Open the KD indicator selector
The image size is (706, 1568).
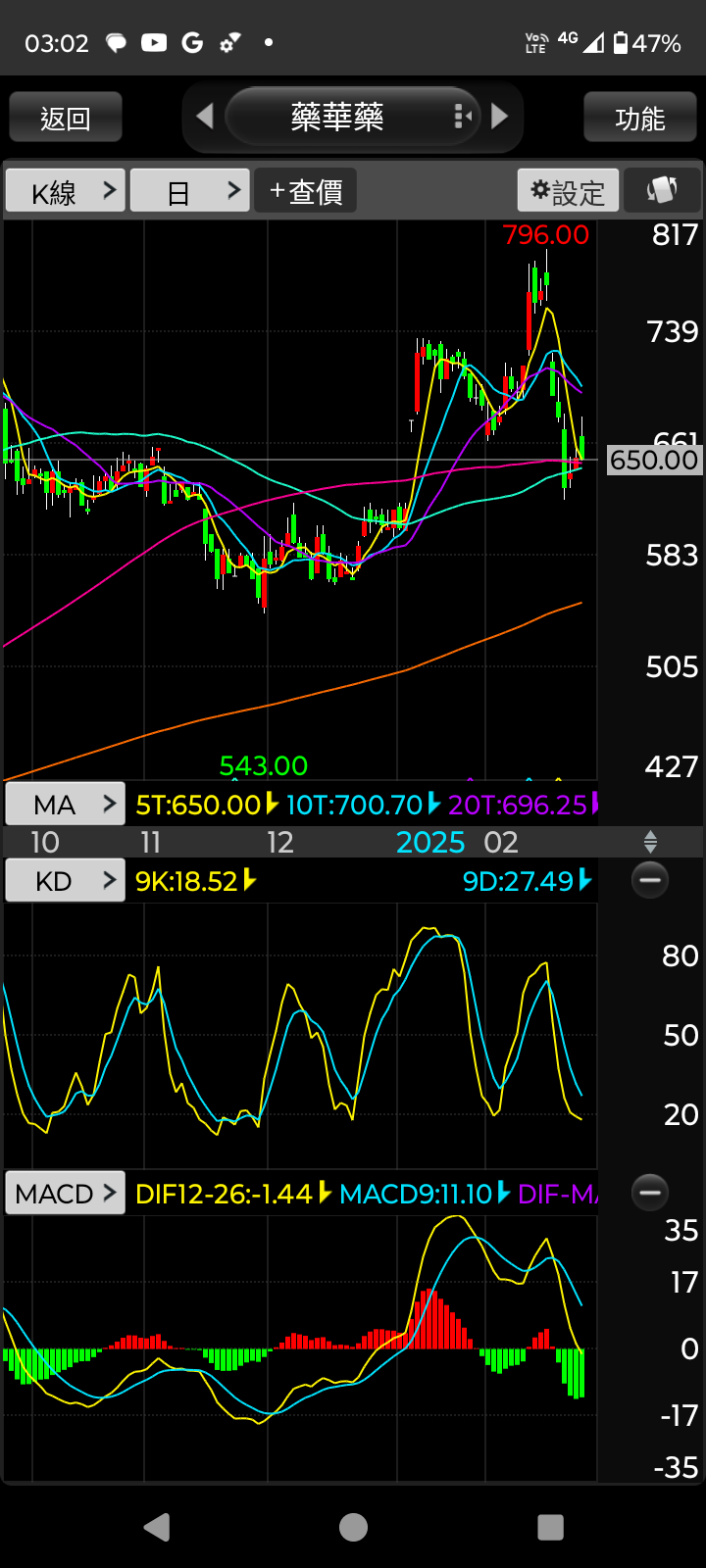click(x=65, y=881)
